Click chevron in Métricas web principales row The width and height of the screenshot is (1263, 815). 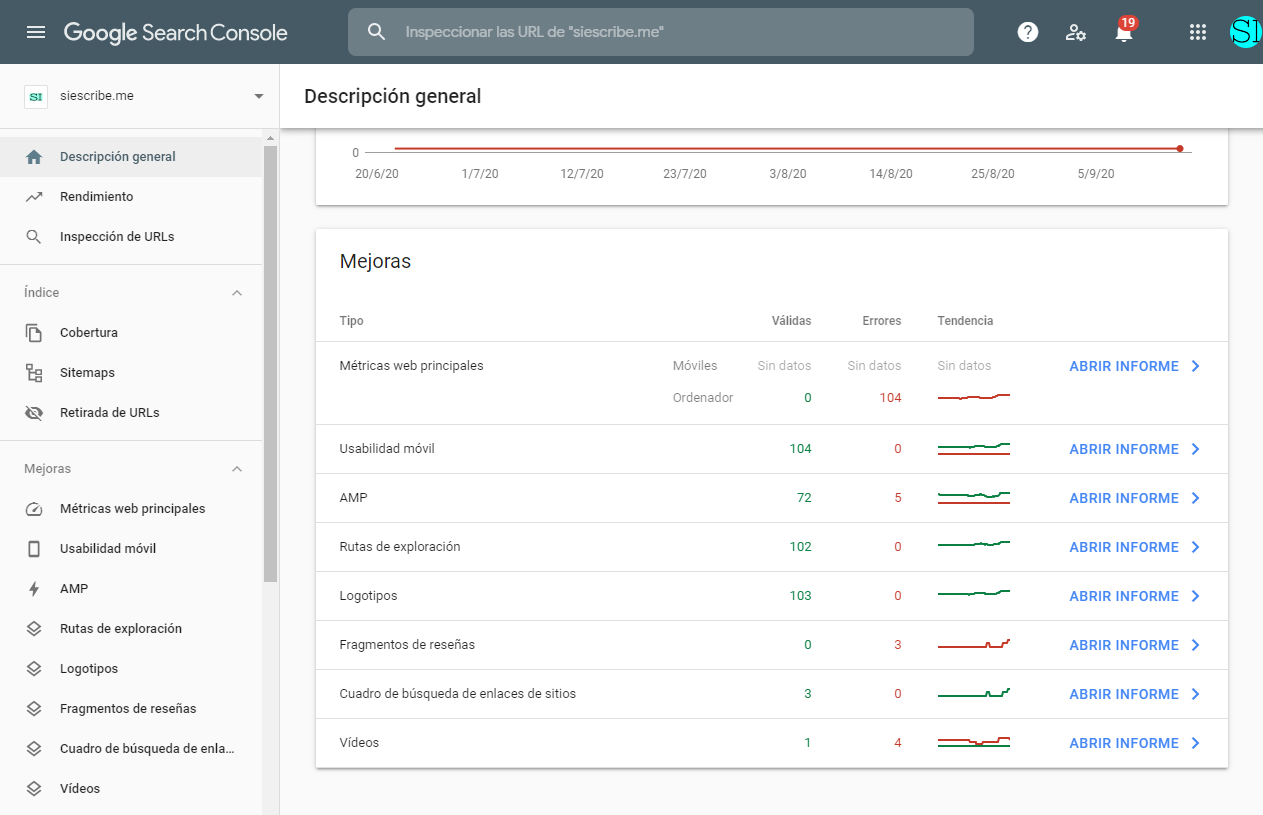pos(1196,366)
